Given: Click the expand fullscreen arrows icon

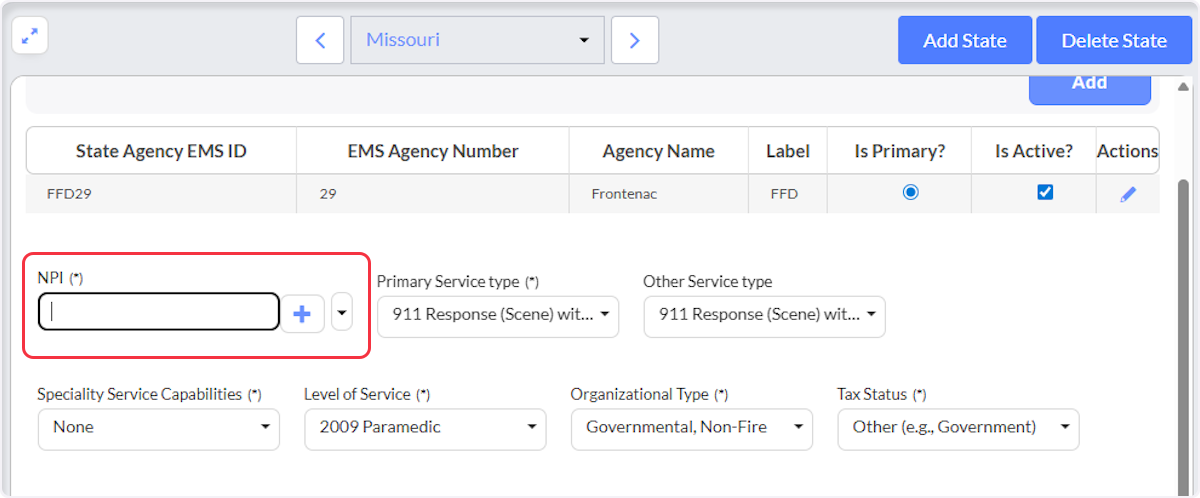Looking at the screenshot, I should point(31,36).
